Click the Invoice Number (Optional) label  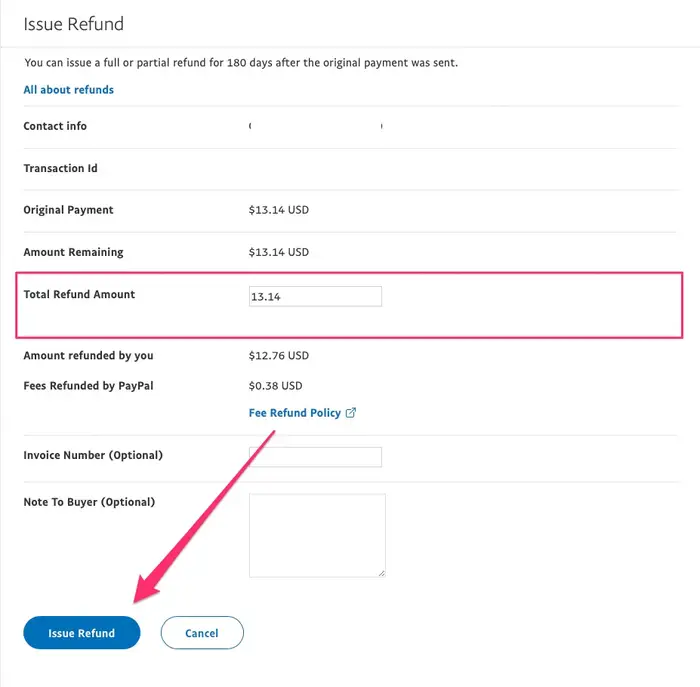tap(93, 455)
